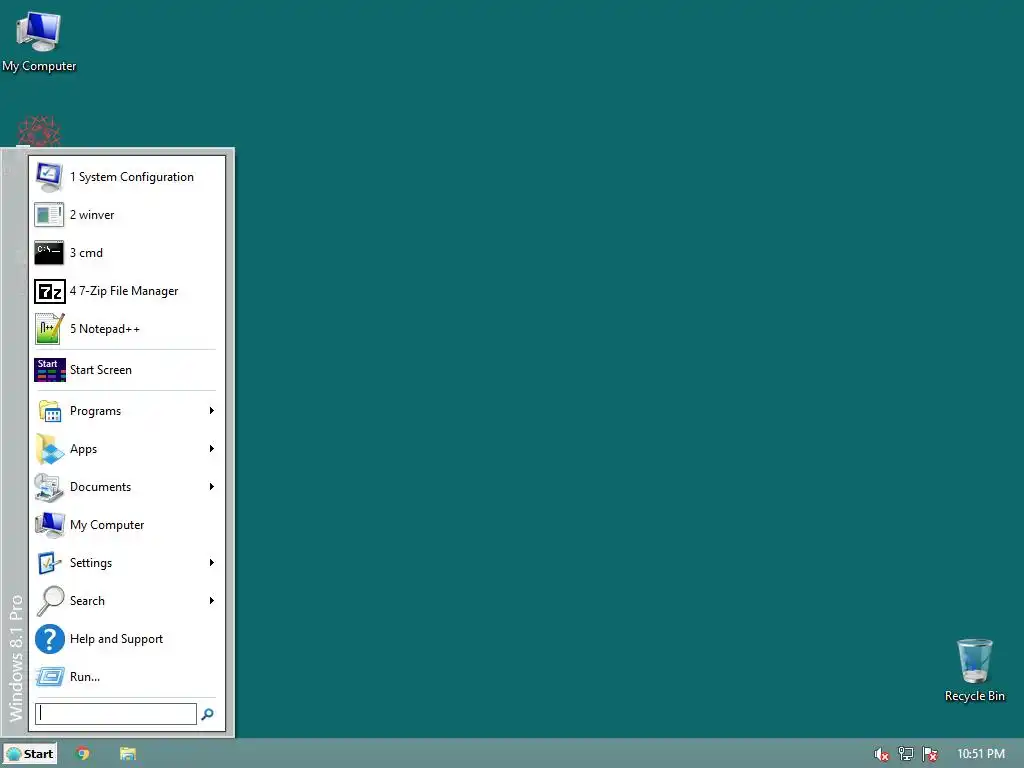This screenshot has height=768, width=1024.
Task: Open the My Computer desktop icon
Action: 39,31
